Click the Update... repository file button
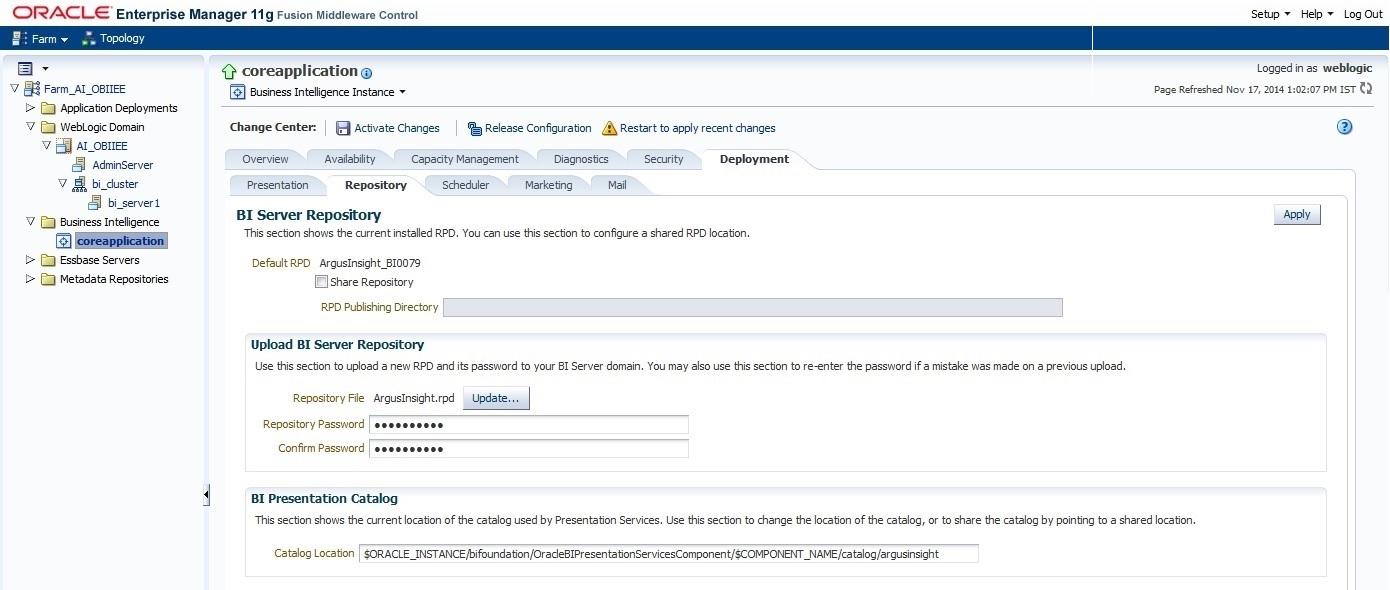 coord(496,398)
